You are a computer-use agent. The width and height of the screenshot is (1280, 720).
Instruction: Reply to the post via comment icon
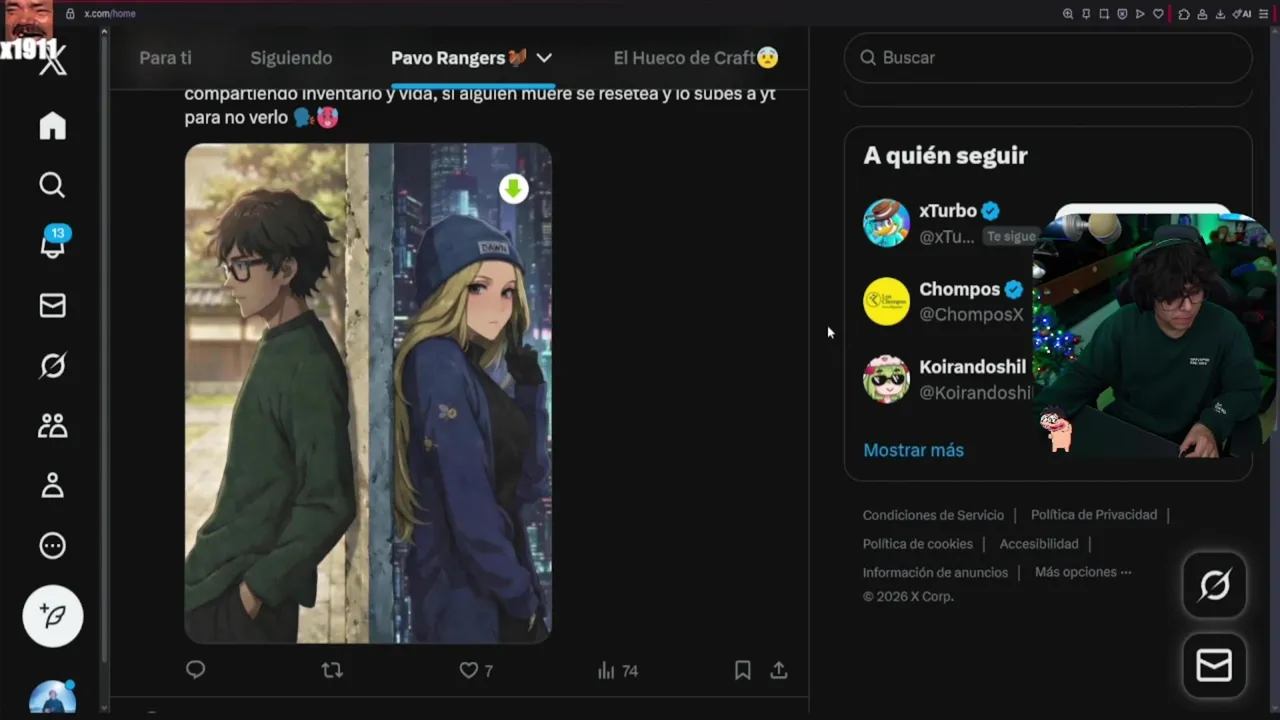(196, 670)
